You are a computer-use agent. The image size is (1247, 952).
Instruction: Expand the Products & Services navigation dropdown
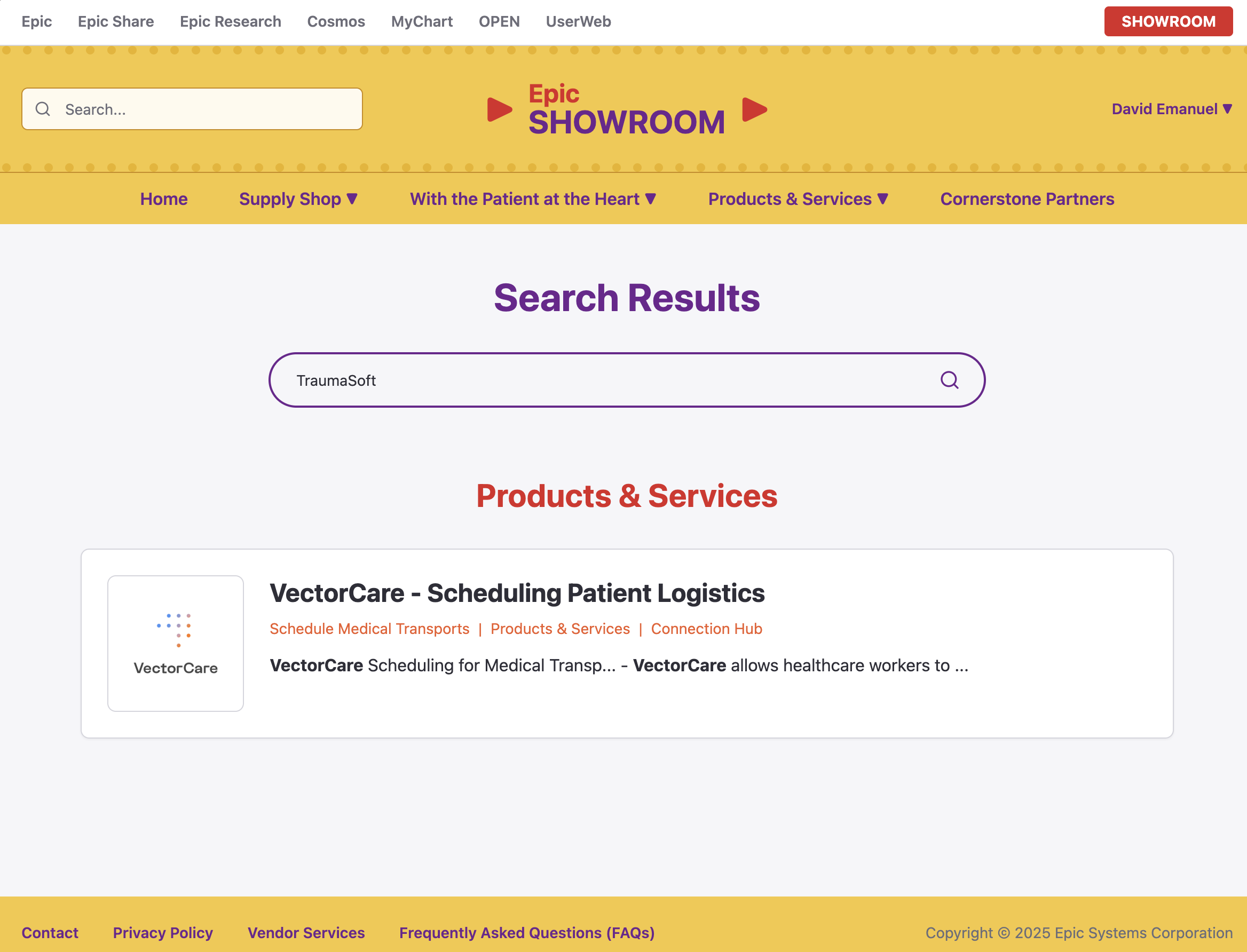coord(798,199)
